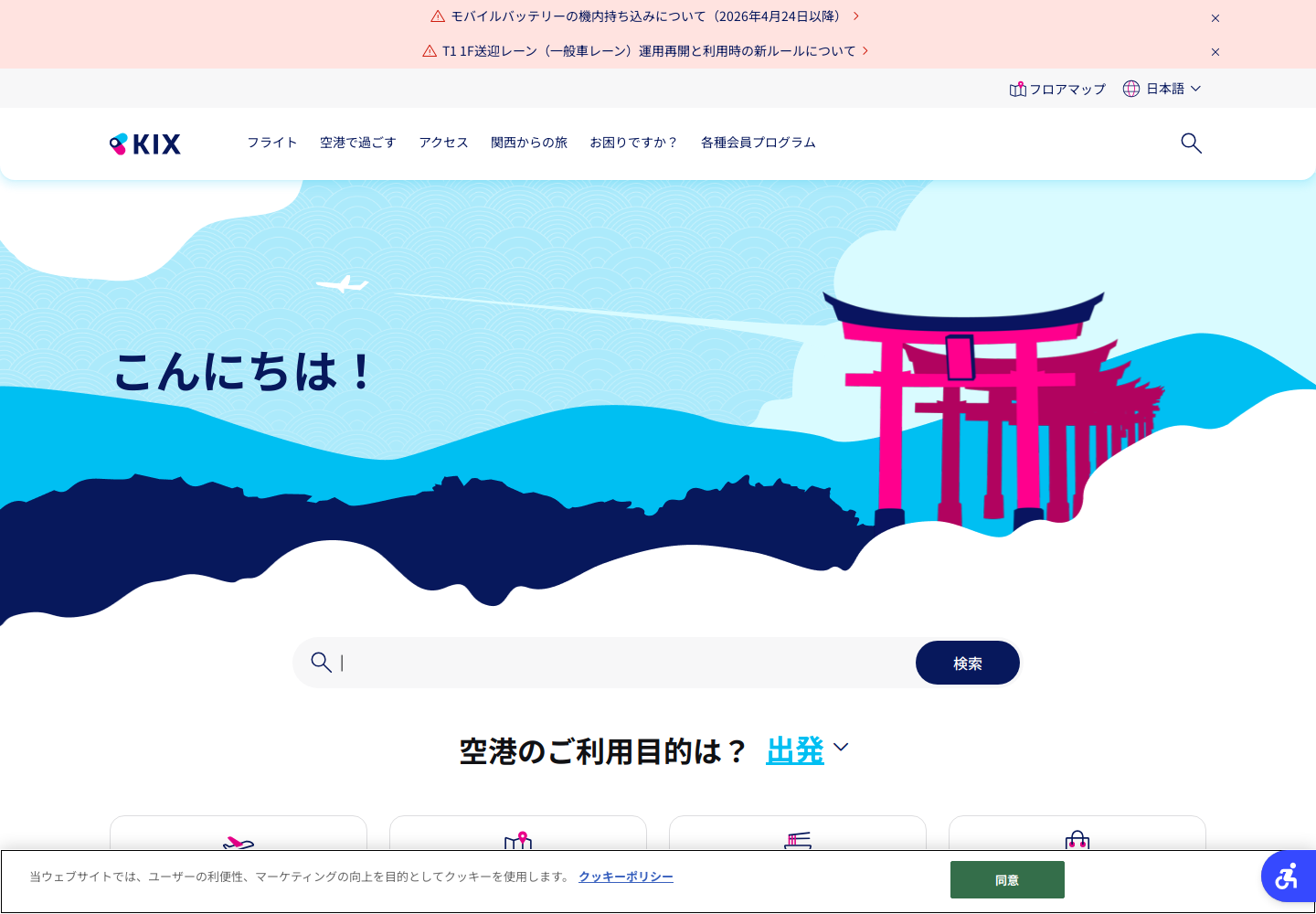Open the モバイルバッテリー notice link
This screenshot has width=1316, height=914.
click(645, 16)
